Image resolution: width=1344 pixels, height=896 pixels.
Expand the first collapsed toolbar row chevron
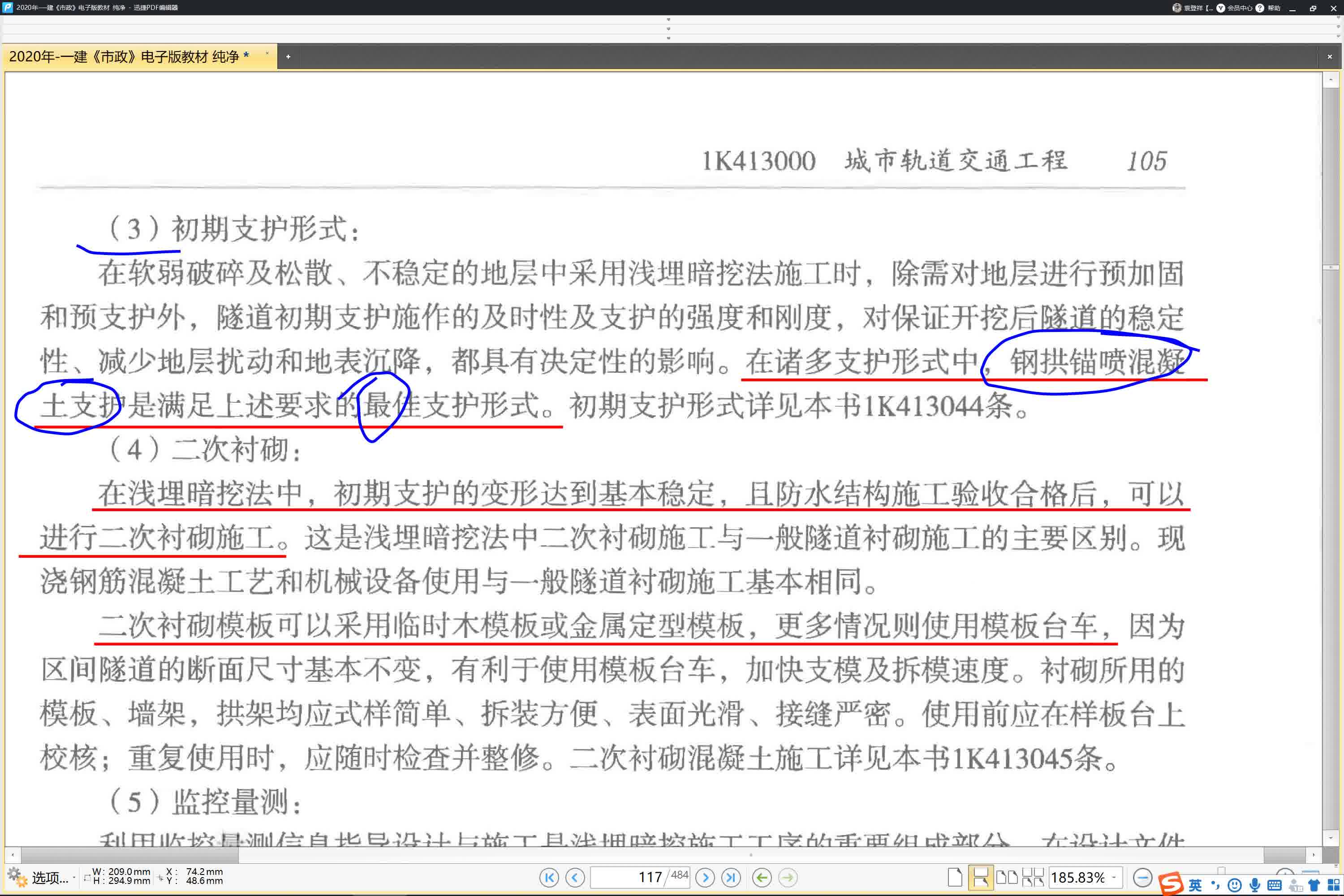tap(668, 19)
